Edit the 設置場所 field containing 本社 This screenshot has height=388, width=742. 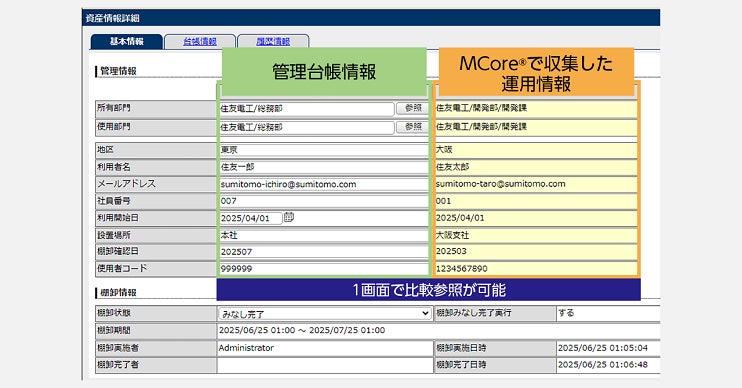tap(324, 235)
